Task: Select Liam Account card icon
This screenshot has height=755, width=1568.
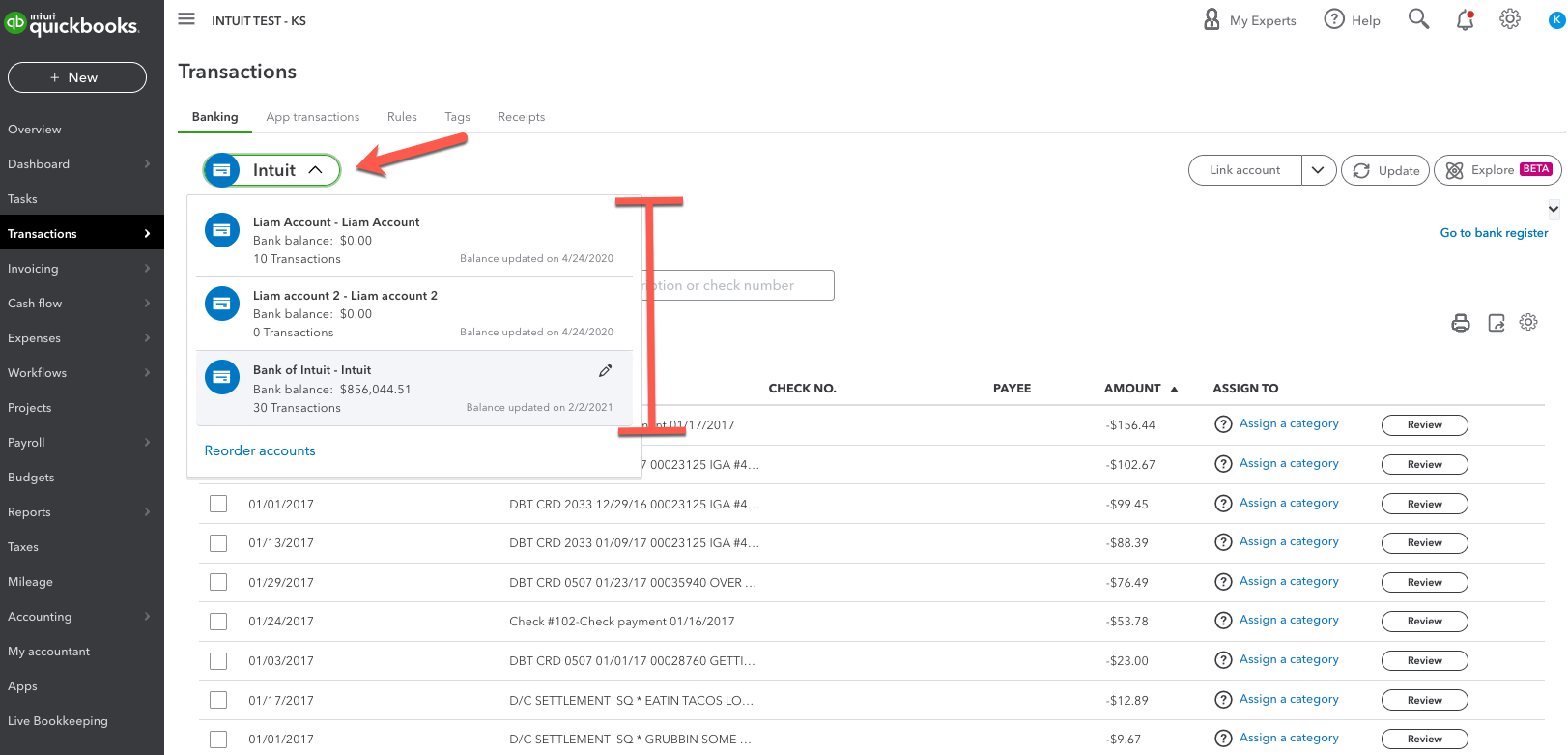Action: 222,230
